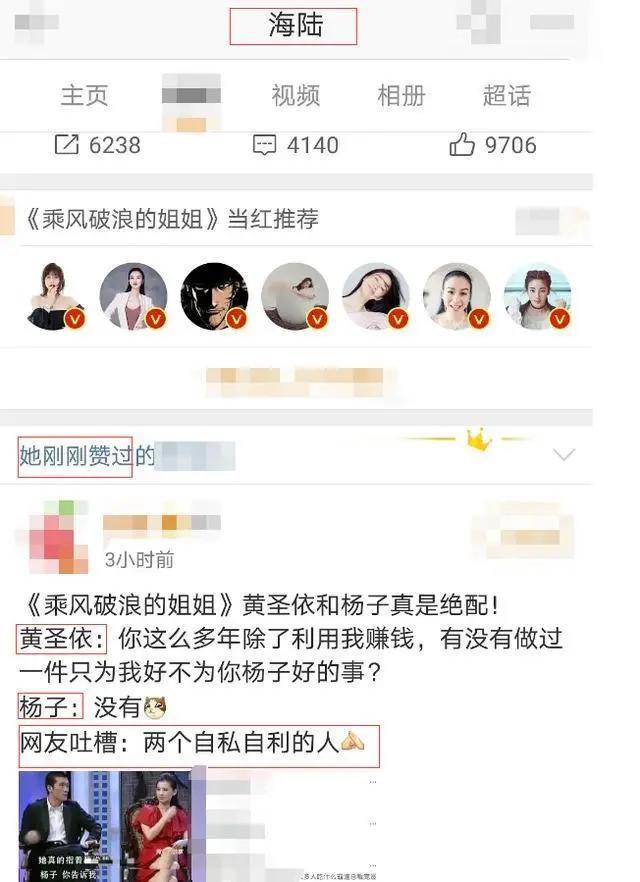Image resolution: width=640 pixels, height=882 pixels.
Task: Open the sixth avatar of the smiling woman
Action: (x=457, y=296)
